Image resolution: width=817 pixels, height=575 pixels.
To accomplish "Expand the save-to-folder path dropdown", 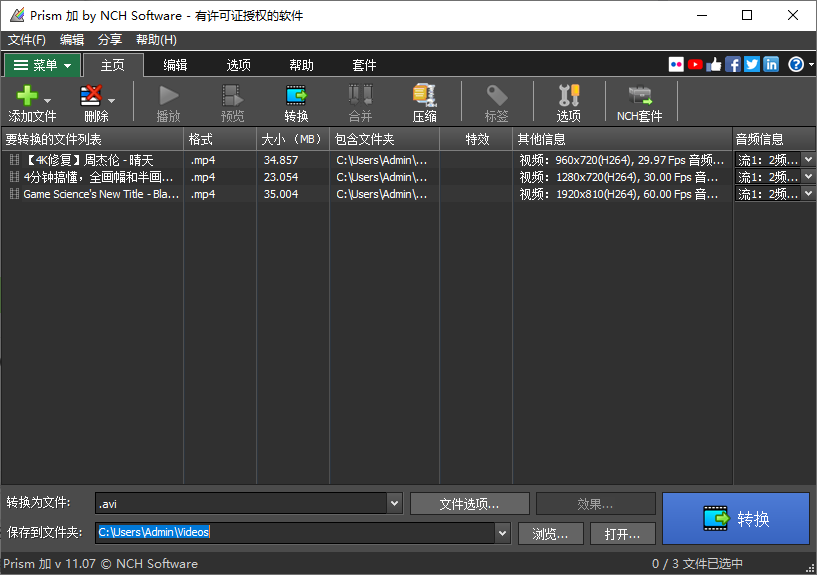I will pyautogui.click(x=502, y=533).
